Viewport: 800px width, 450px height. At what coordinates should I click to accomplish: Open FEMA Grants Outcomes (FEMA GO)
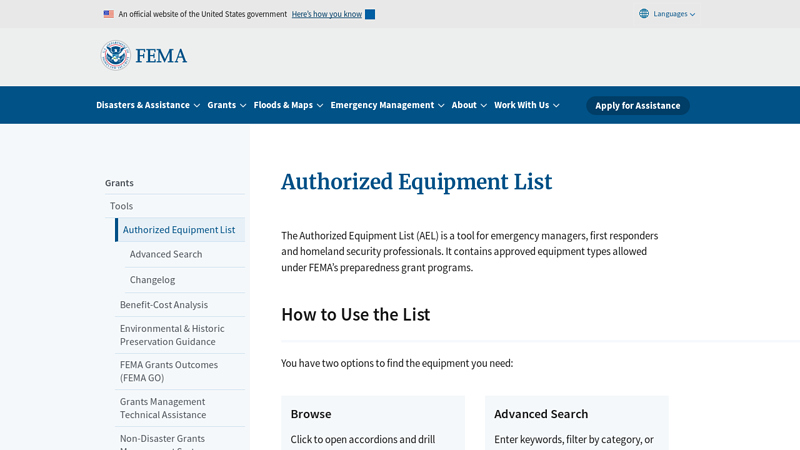tap(169, 371)
